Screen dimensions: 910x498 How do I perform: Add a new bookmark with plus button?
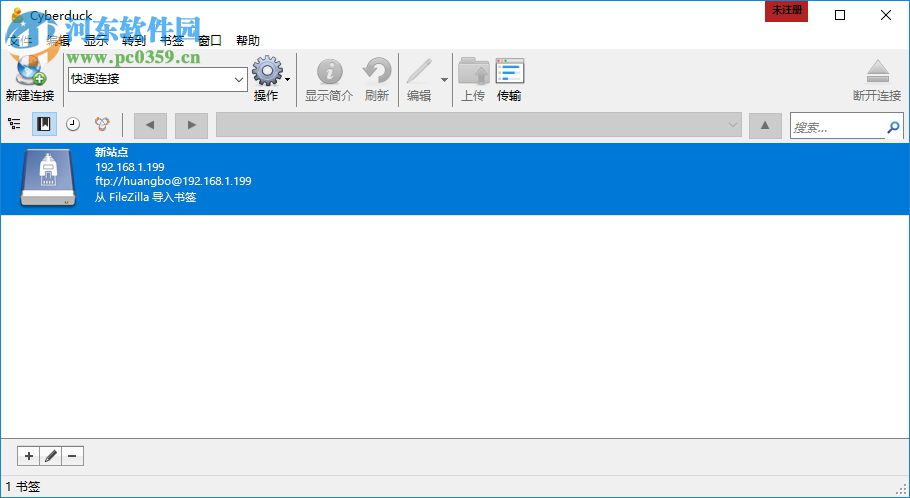point(28,456)
